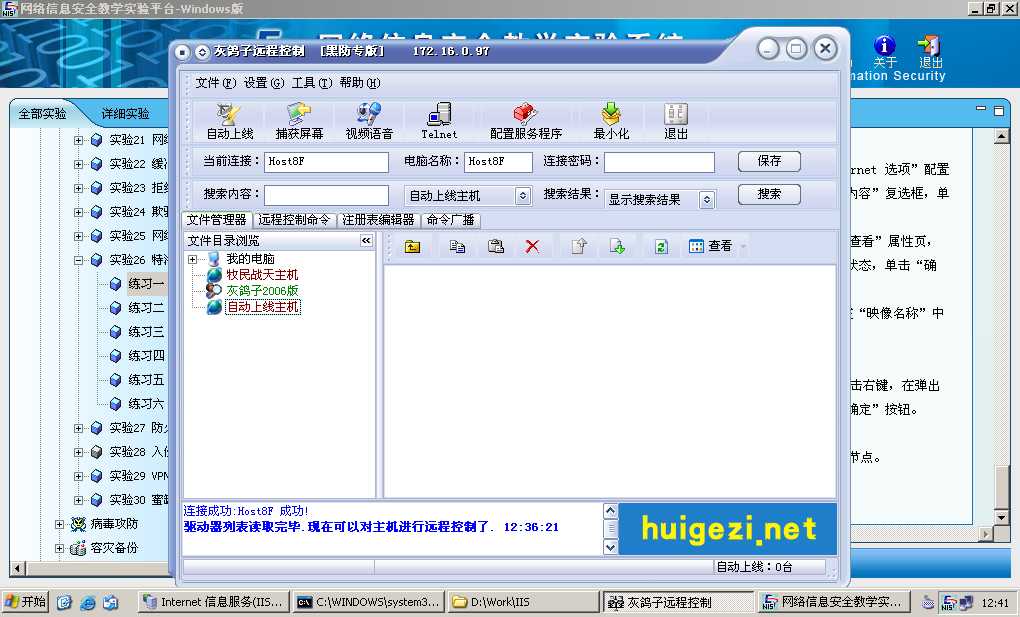
Task: Click the roll-up button in 灰鸽子 title bar
Action: click(x=202, y=51)
